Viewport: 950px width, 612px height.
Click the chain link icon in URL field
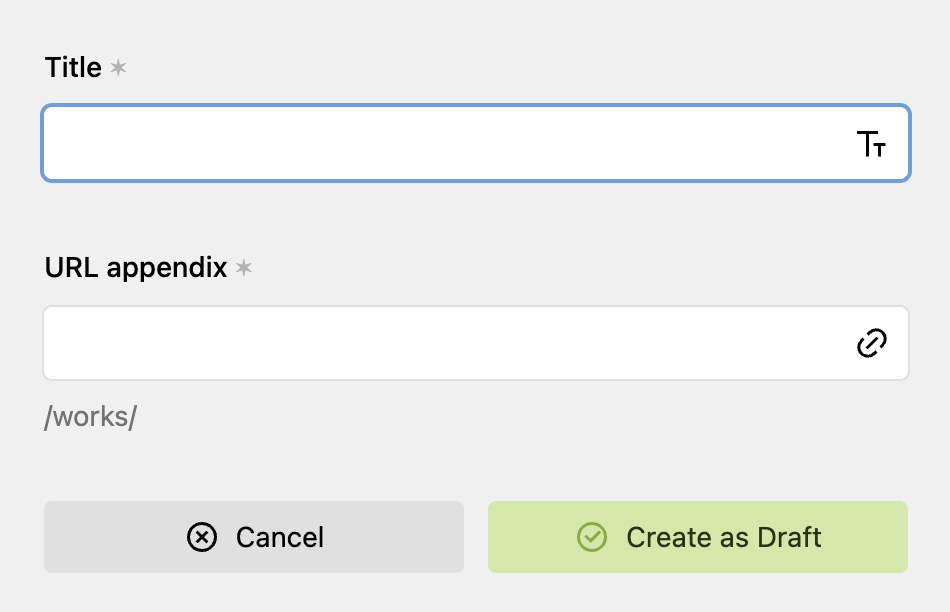coord(872,343)
